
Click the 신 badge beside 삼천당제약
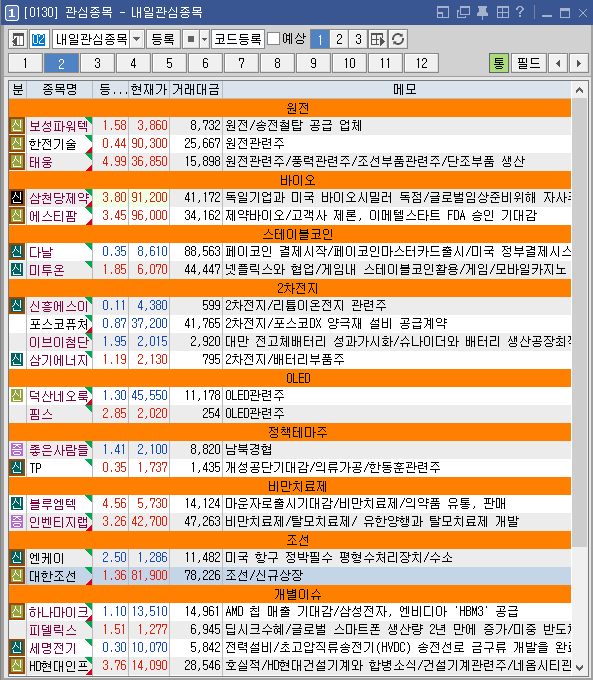pyautogui.click(x=17, y=198)
